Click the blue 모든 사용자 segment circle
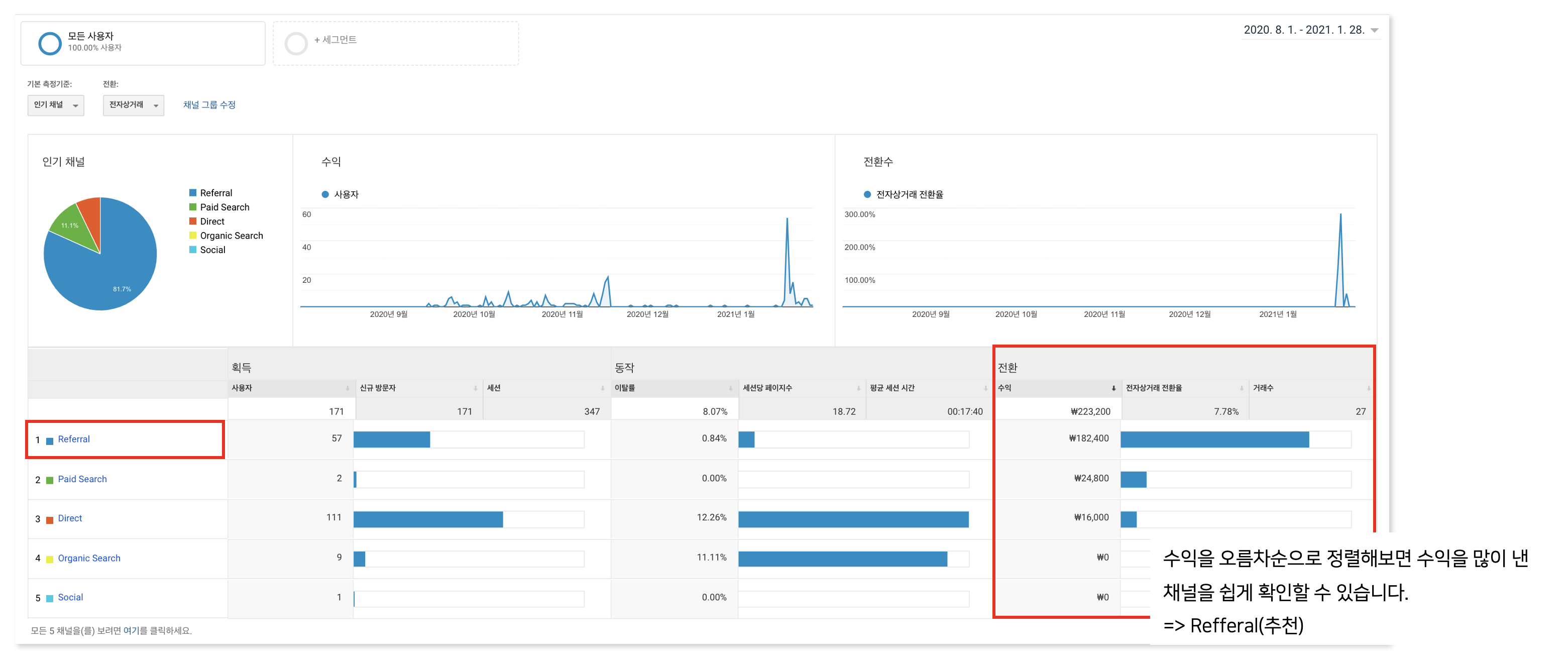The image size is (1568, 663). tap(49, 43)
